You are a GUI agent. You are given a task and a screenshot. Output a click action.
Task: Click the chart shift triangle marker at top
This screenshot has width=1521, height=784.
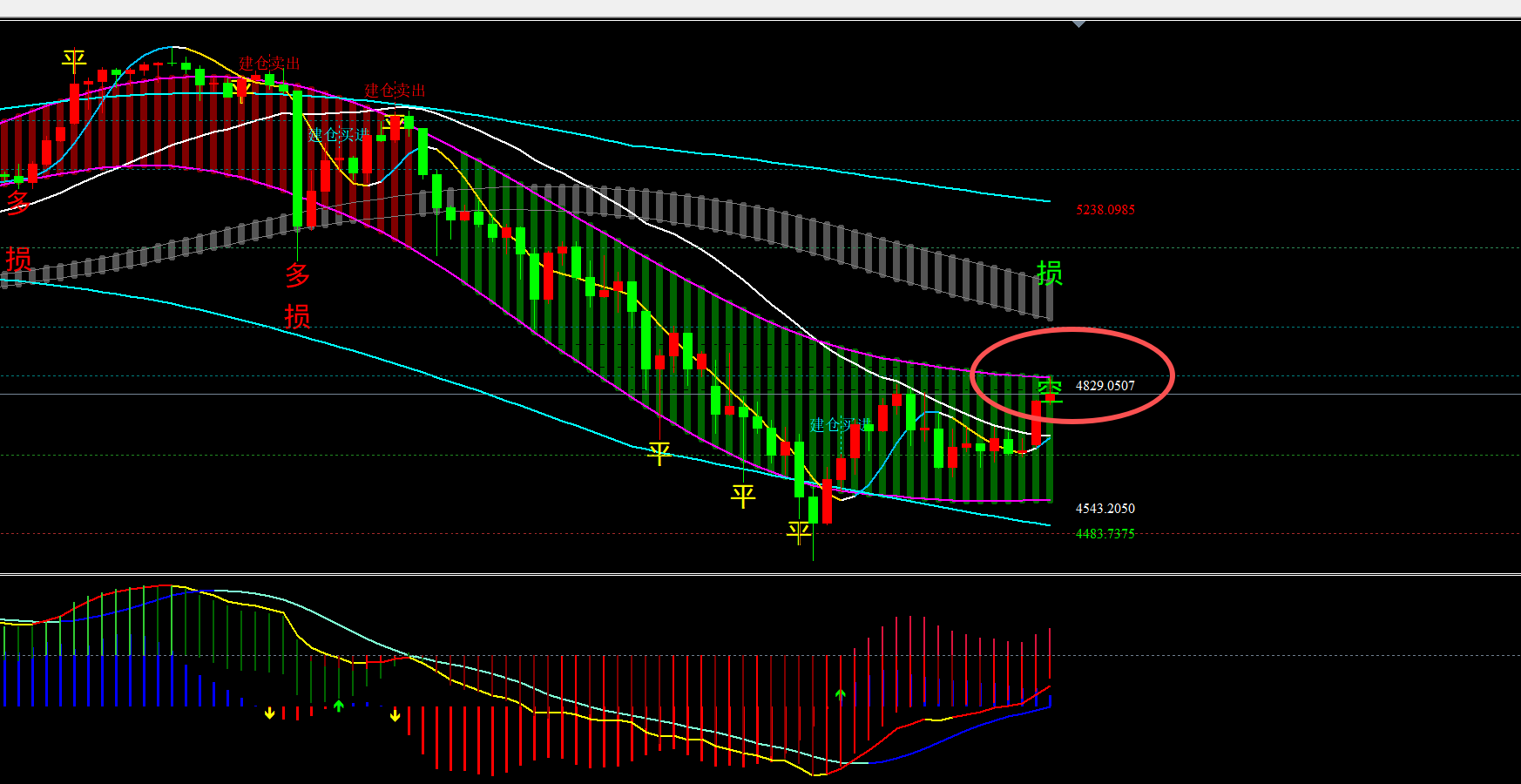[1078, 24]
